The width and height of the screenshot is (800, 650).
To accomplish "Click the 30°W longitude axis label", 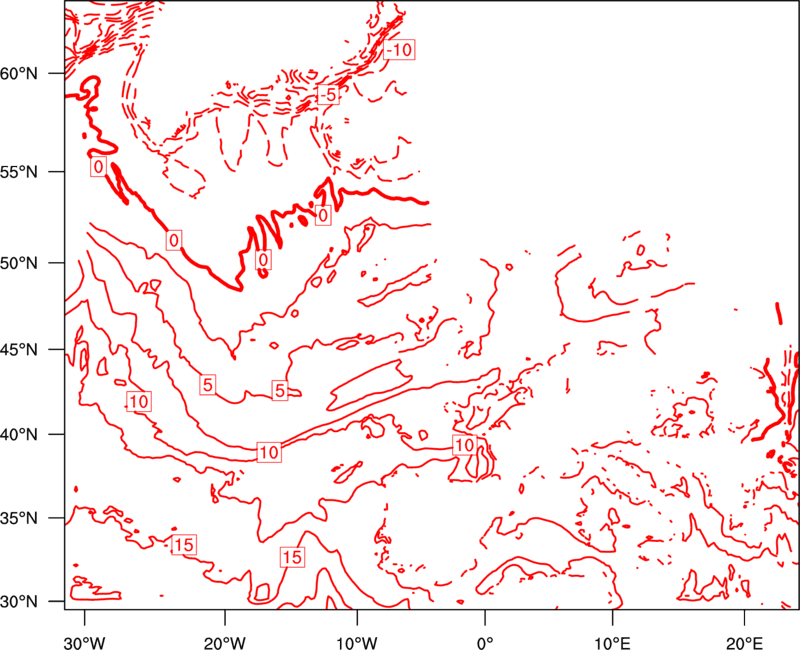I will pos(85,643).
